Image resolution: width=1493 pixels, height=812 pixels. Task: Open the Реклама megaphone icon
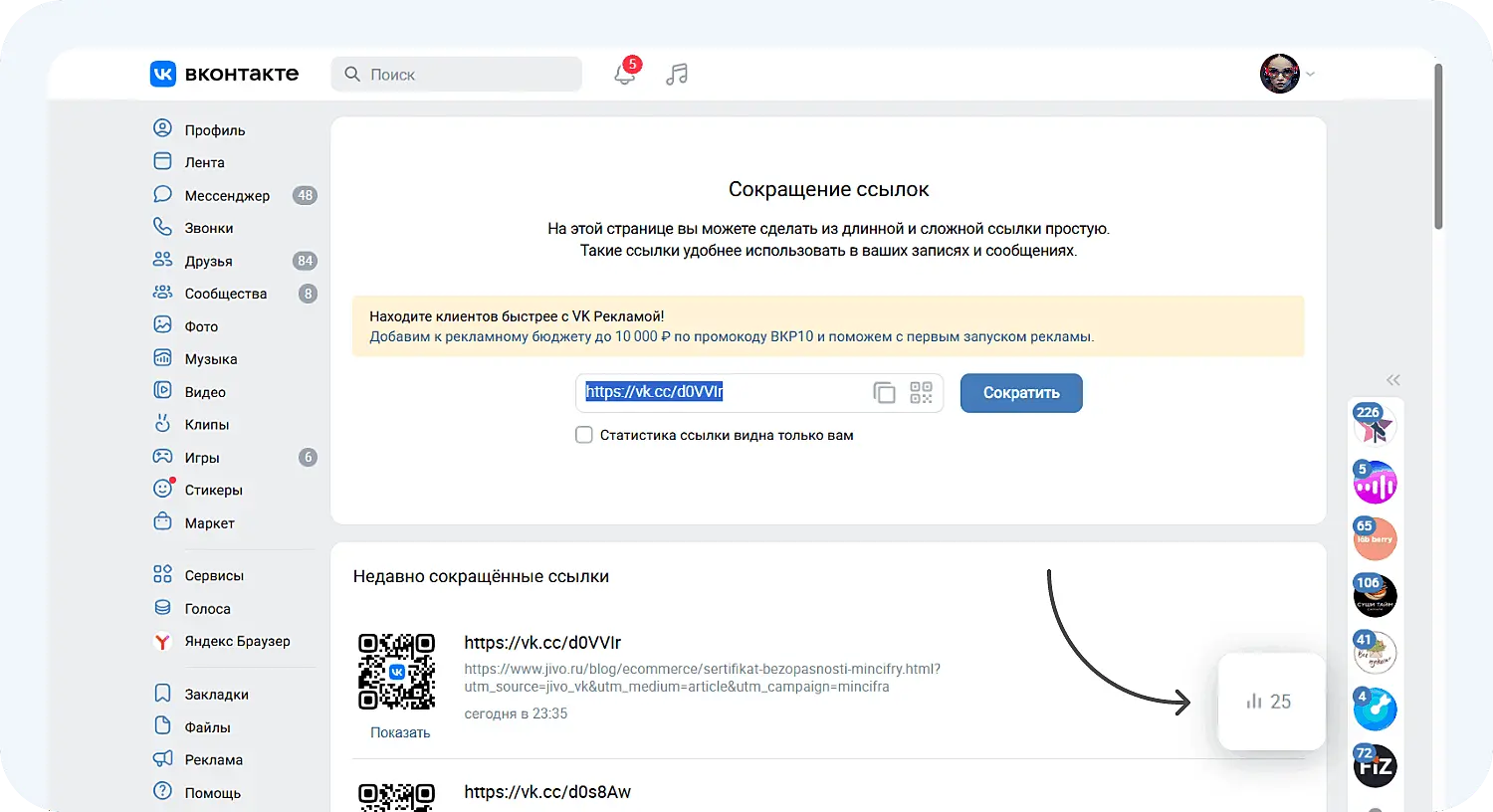[x=162, y=758]
